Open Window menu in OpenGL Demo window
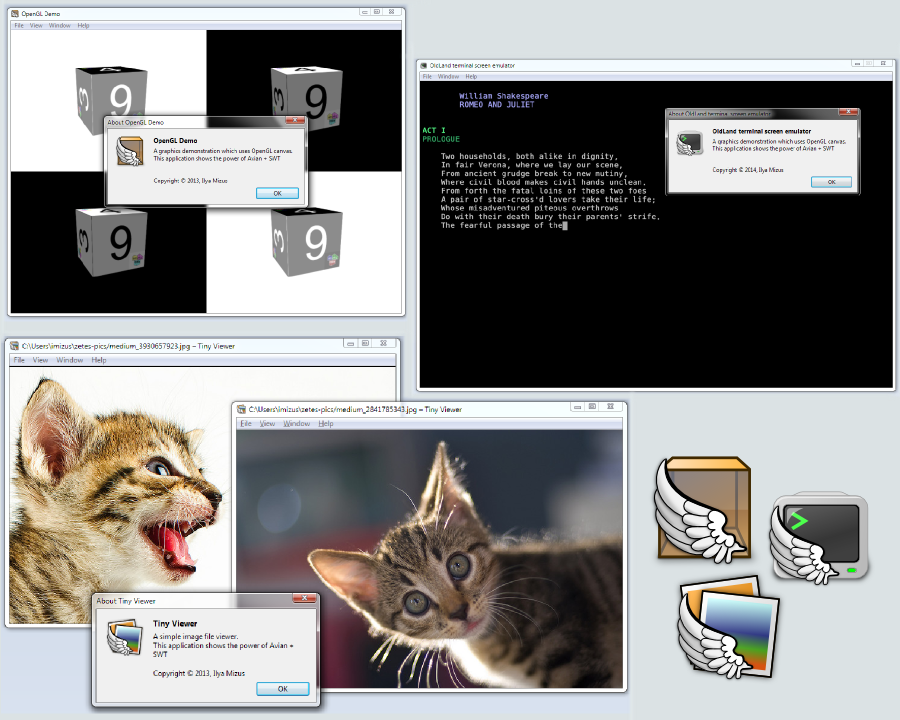The width and height of the screenshot is (900, 720). 60,25
